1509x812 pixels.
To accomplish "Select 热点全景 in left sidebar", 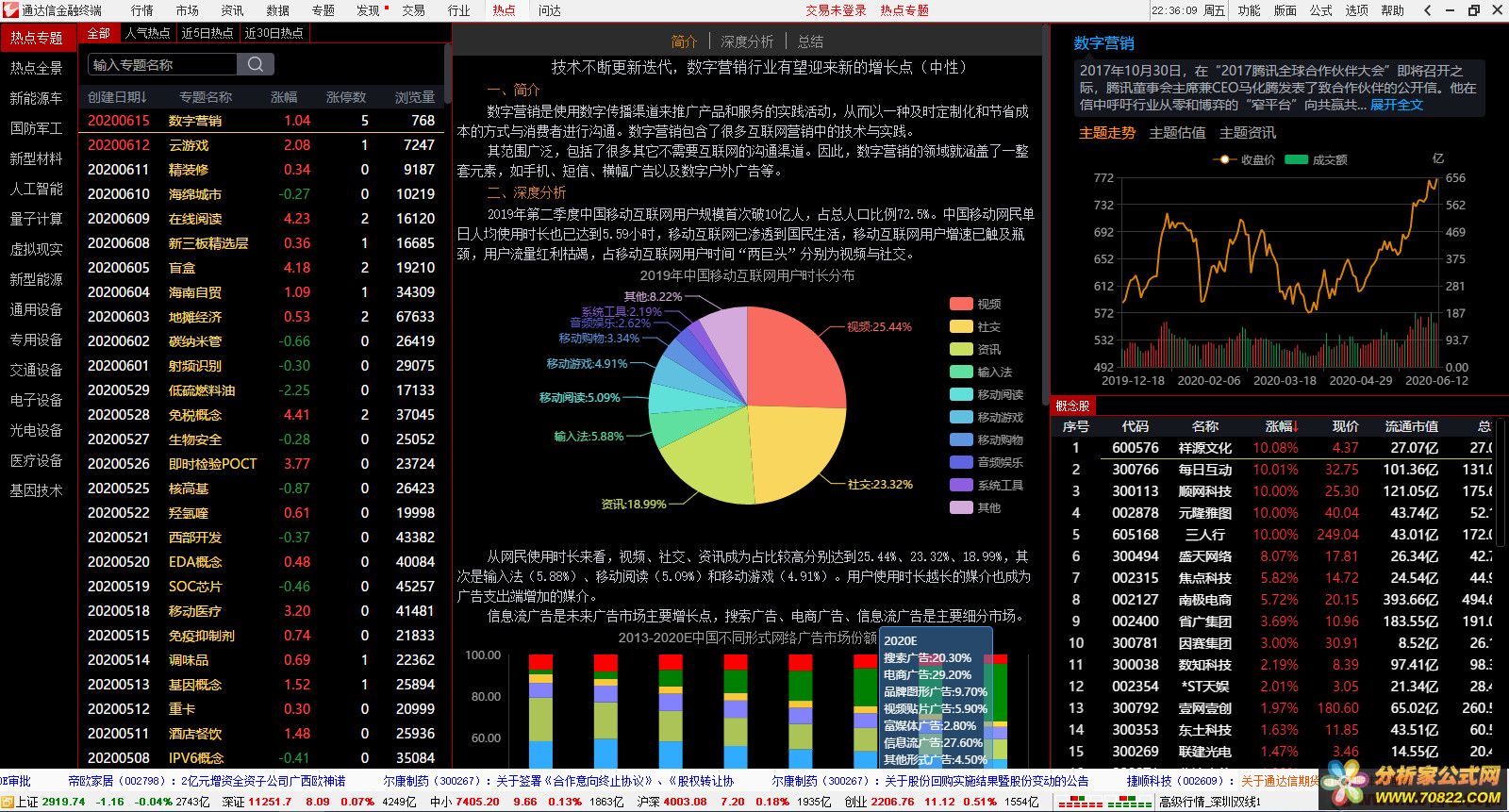I will click(36, 68).
